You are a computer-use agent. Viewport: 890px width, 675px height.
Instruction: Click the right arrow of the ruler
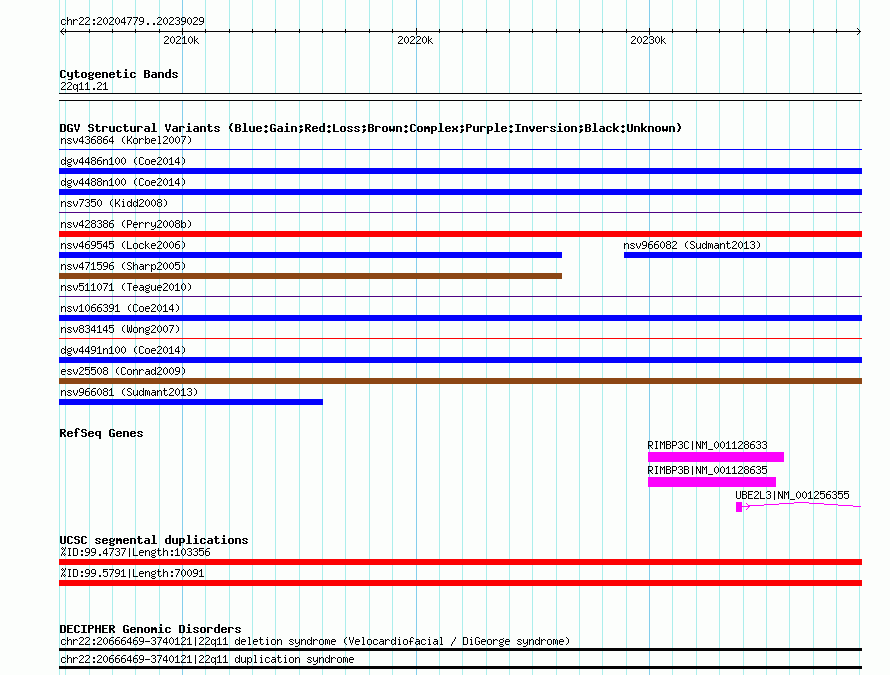point(858,32)
